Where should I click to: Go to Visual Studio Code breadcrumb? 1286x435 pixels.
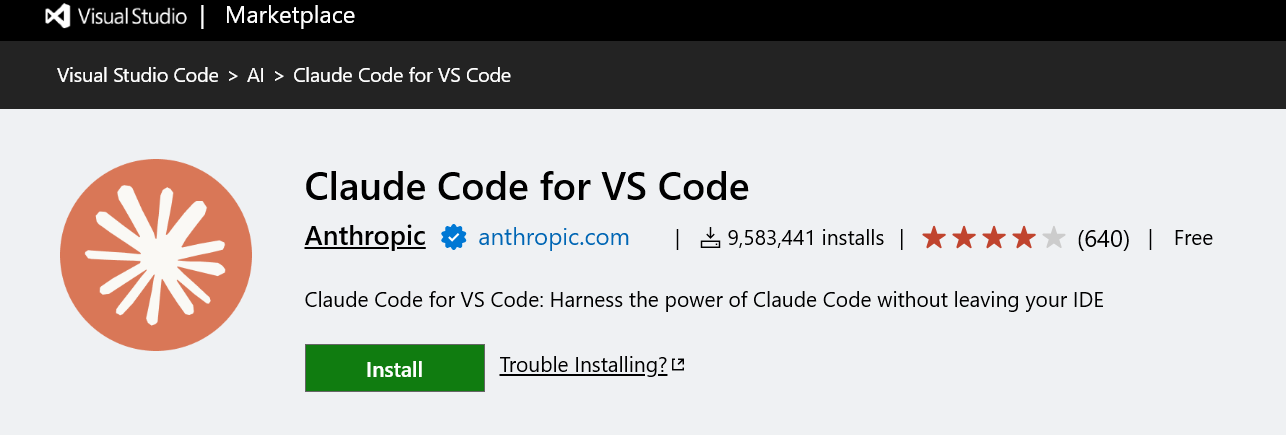pyautogui.click(x=138, y=75)
